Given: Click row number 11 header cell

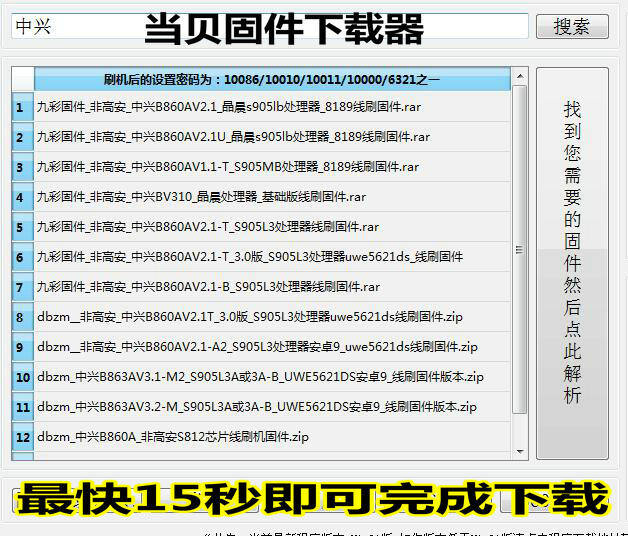Looking at the screenshot, I should pyautogui.click(x=23, y=407).
